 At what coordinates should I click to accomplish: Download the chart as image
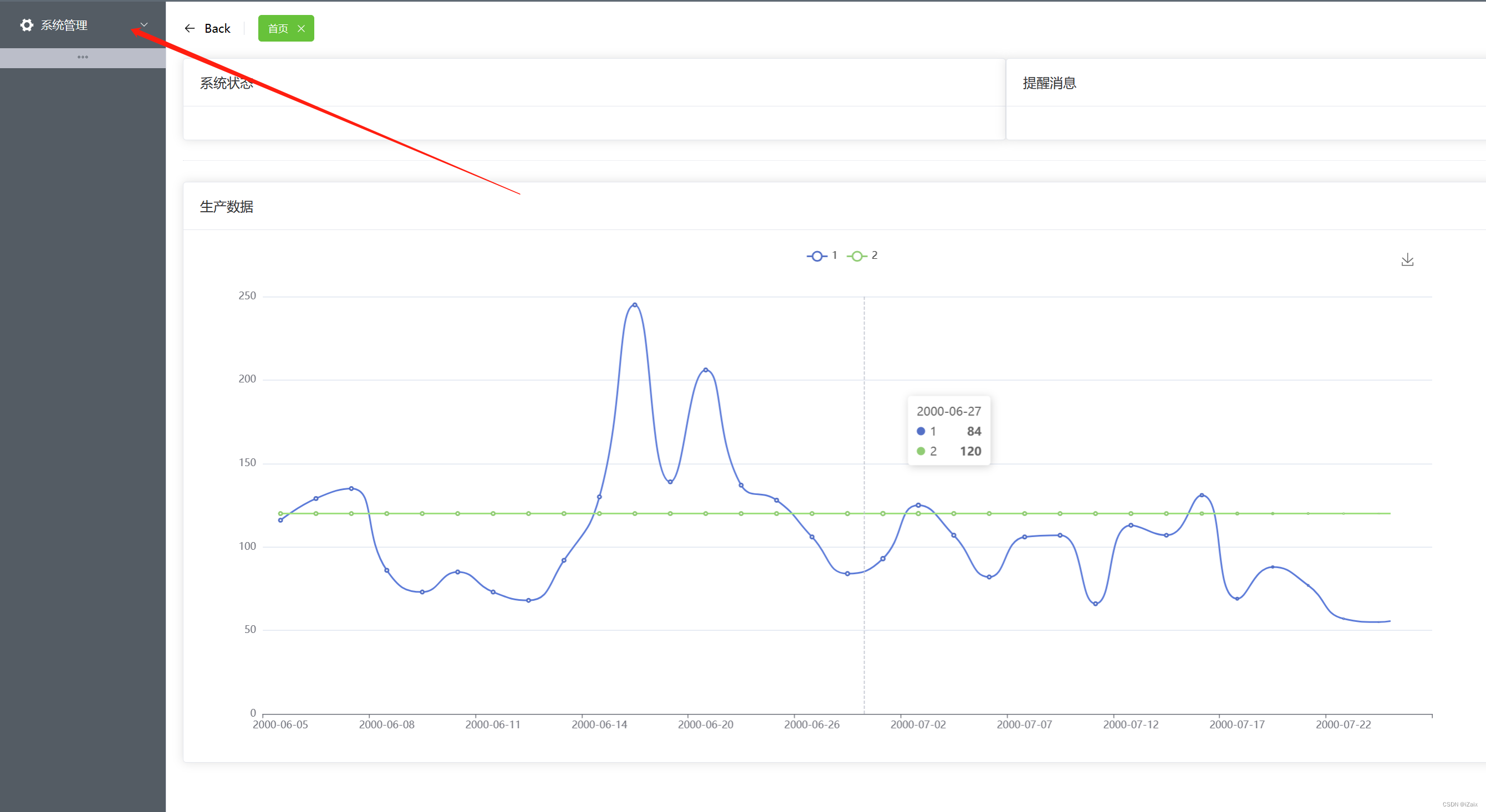(x=1407, y=259)
